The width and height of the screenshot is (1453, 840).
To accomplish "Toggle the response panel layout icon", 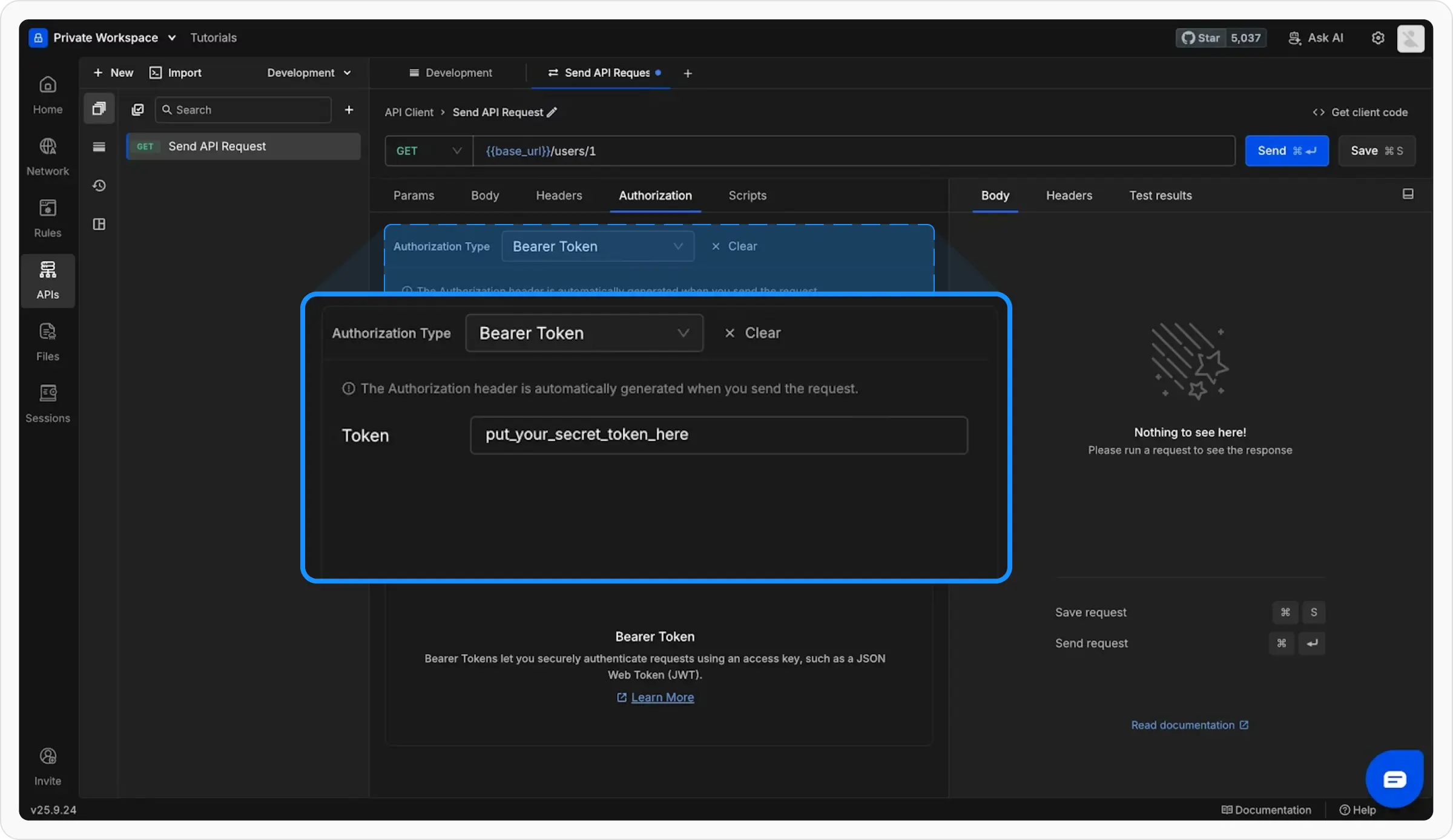I will (x=1408, y=194).
